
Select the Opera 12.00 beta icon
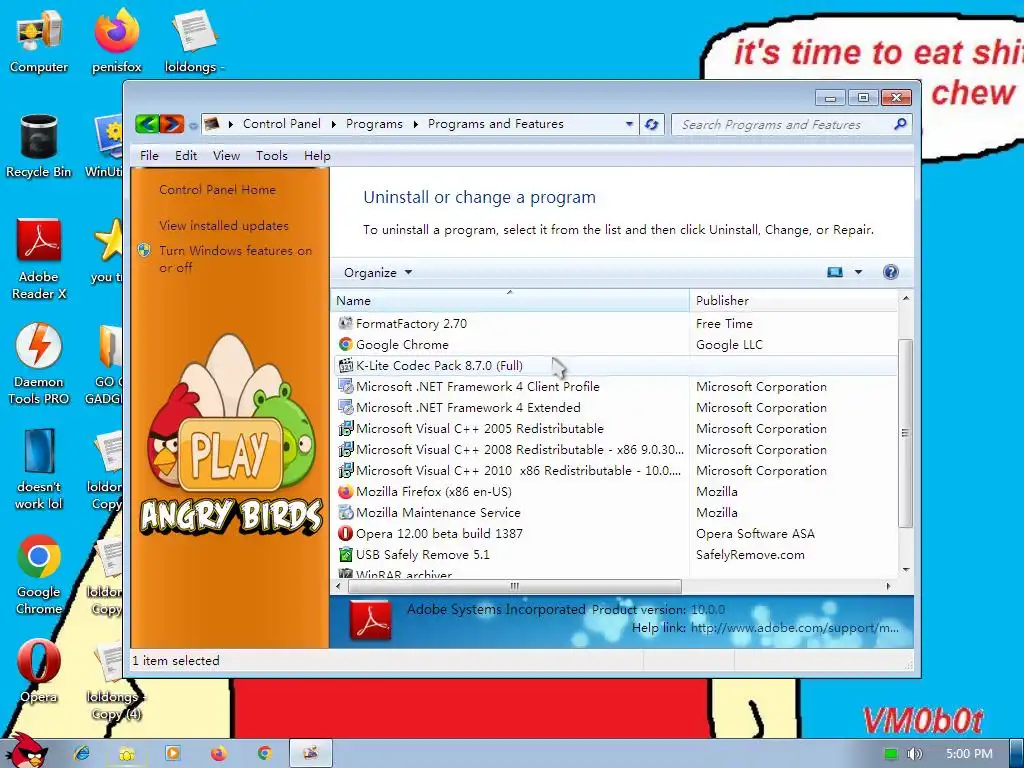coord(345,533)
